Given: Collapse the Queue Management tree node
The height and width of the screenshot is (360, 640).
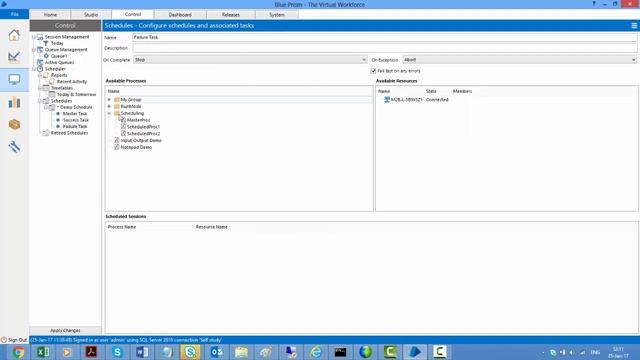Looking at the screenshot, I should click(x=34, y=50).
